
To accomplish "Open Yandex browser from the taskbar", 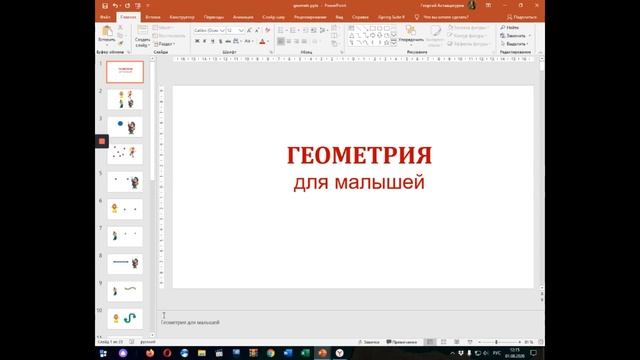I will (x=340, y=353).
